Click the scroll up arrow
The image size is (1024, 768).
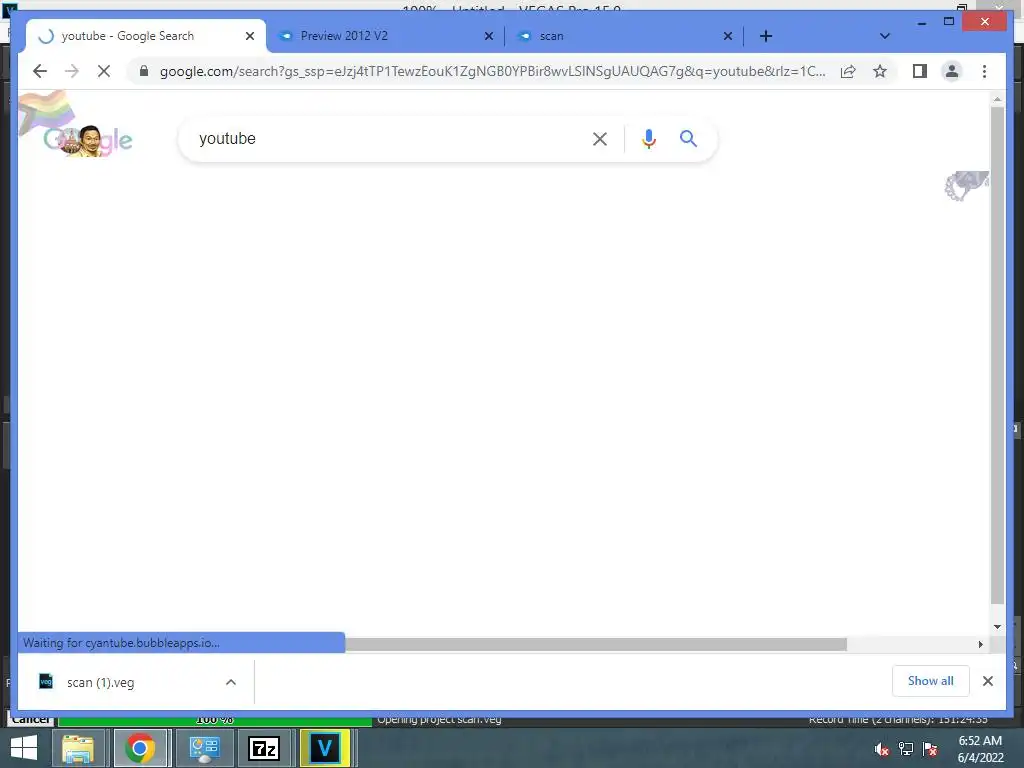(x=997, y=99)
